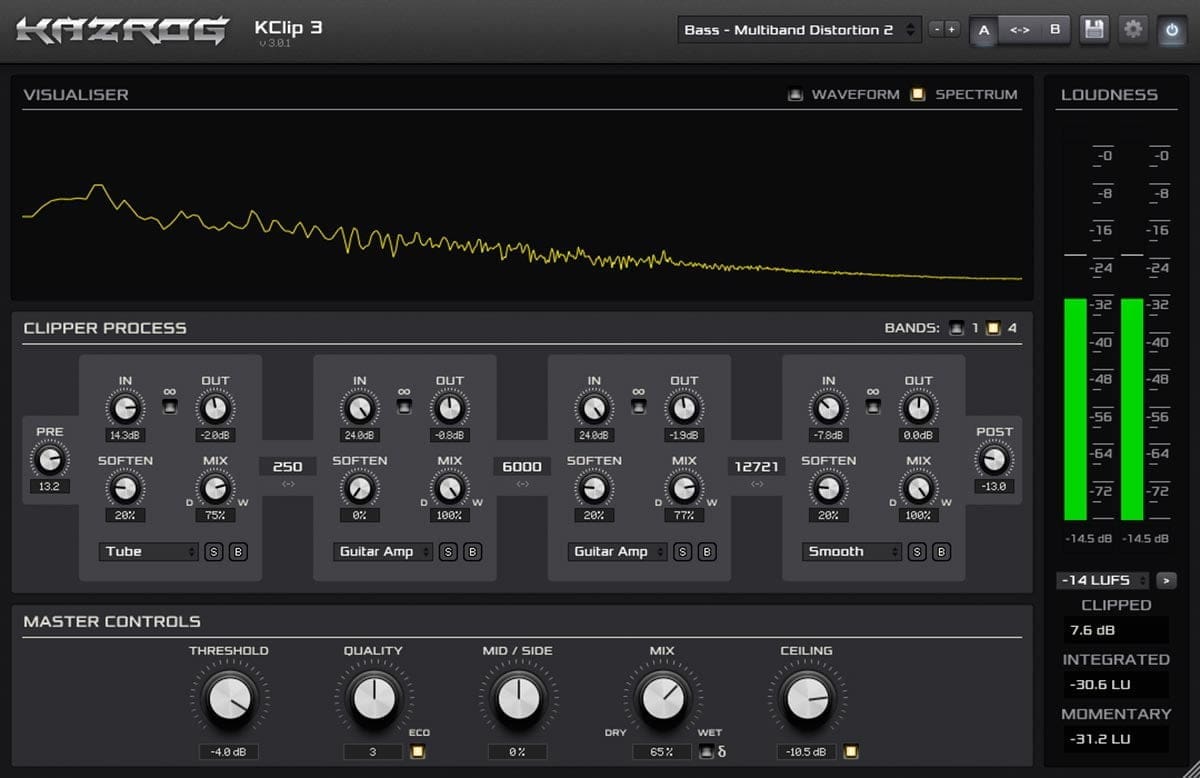
Task: Click the OUT knob of the Smooth band
Action: tap(918, 408)
